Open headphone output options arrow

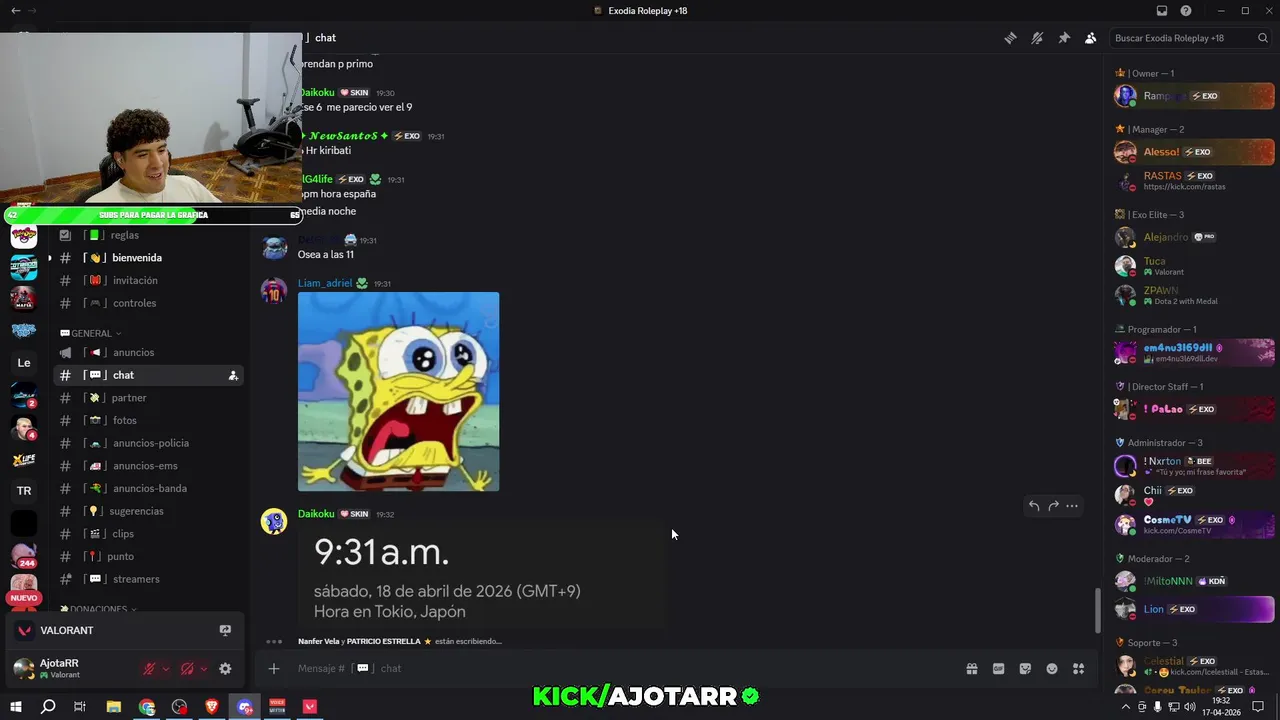(x=204, y=669)
